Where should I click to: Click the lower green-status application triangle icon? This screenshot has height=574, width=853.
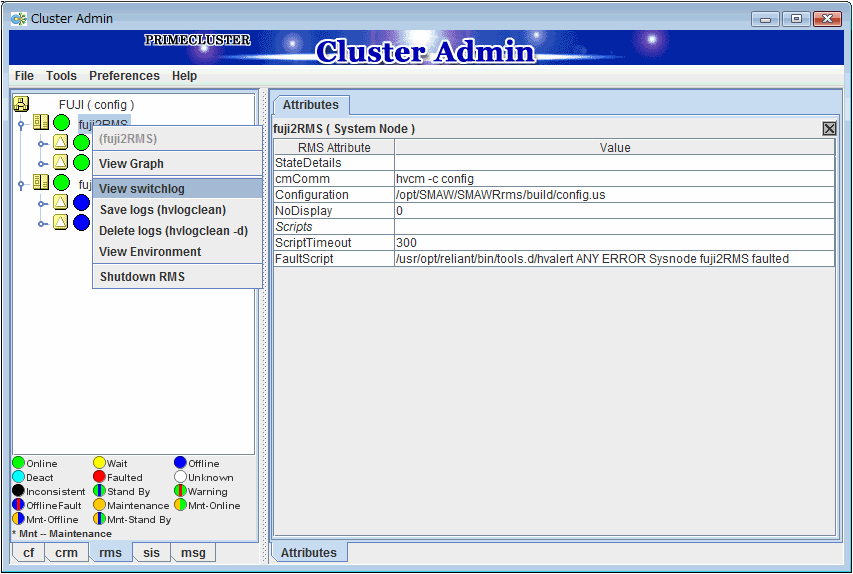click(60, 162)
